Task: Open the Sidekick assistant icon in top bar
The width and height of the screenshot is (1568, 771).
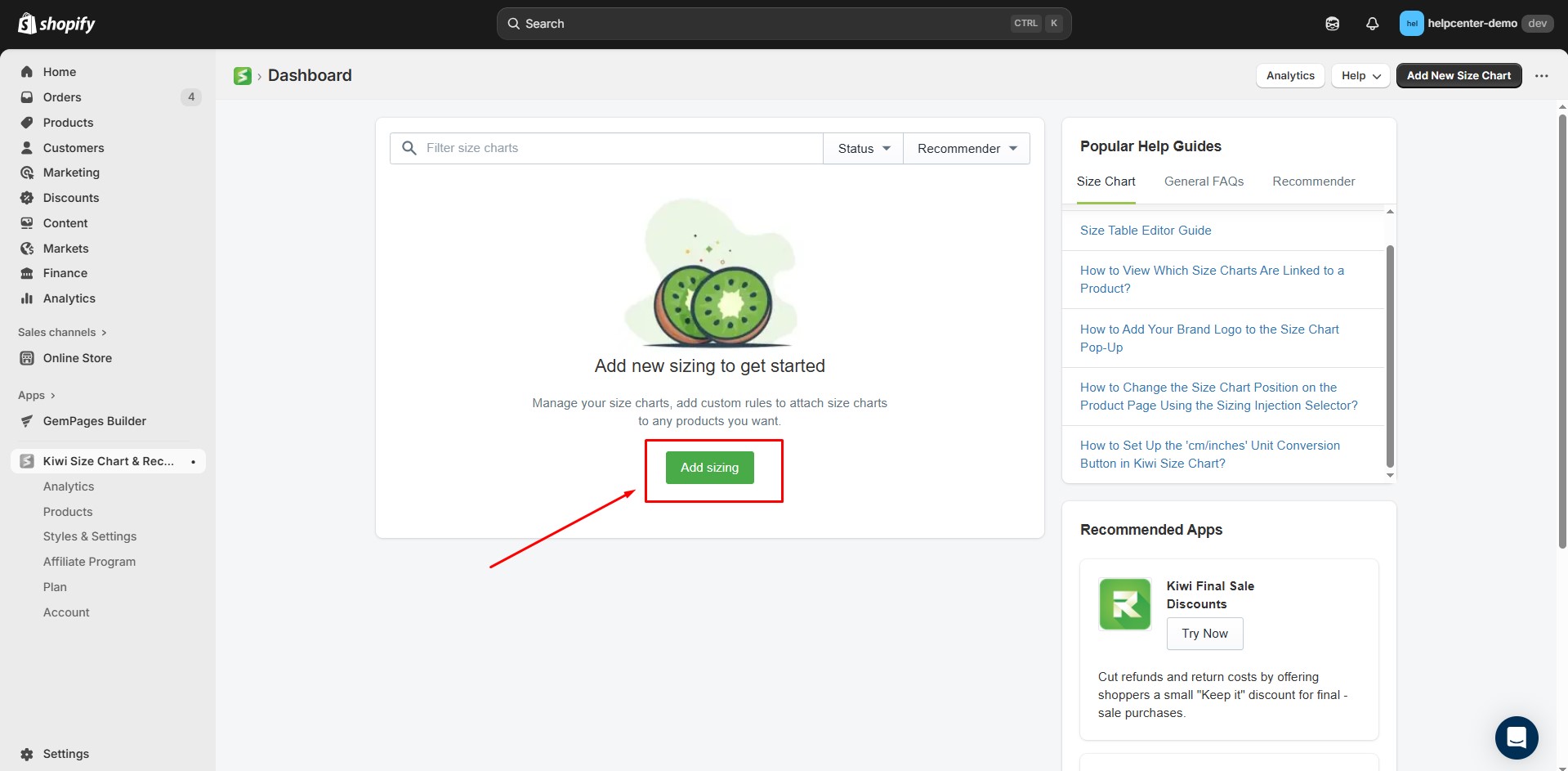Action: click(x=1332, y=24)
